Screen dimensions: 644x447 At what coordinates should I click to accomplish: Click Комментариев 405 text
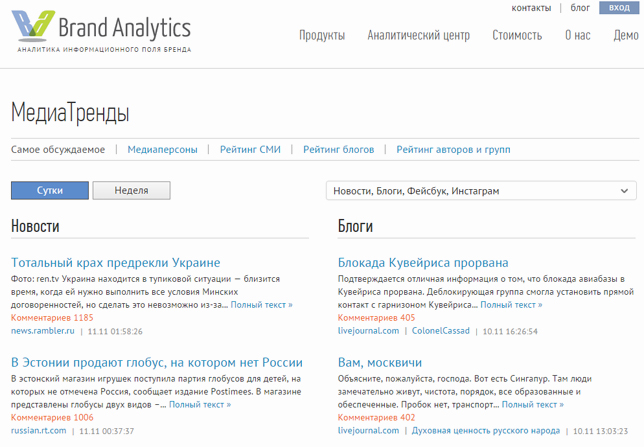coord(376,318)
